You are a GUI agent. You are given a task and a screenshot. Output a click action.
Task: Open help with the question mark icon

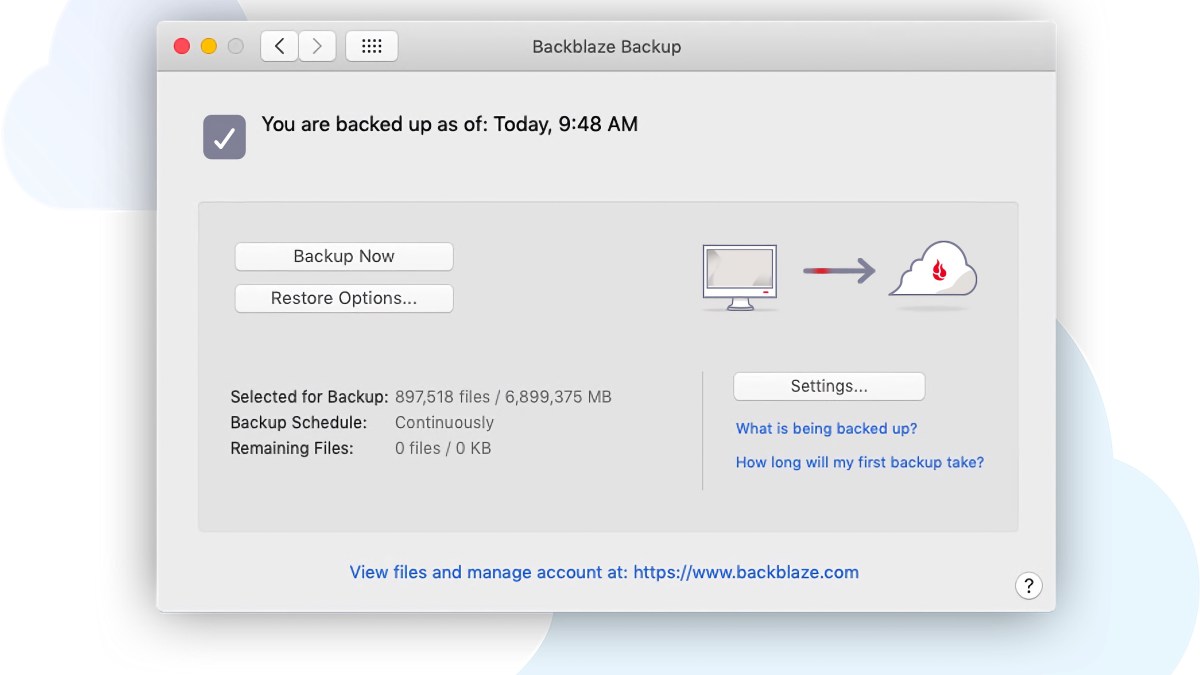pos(1028,585)
